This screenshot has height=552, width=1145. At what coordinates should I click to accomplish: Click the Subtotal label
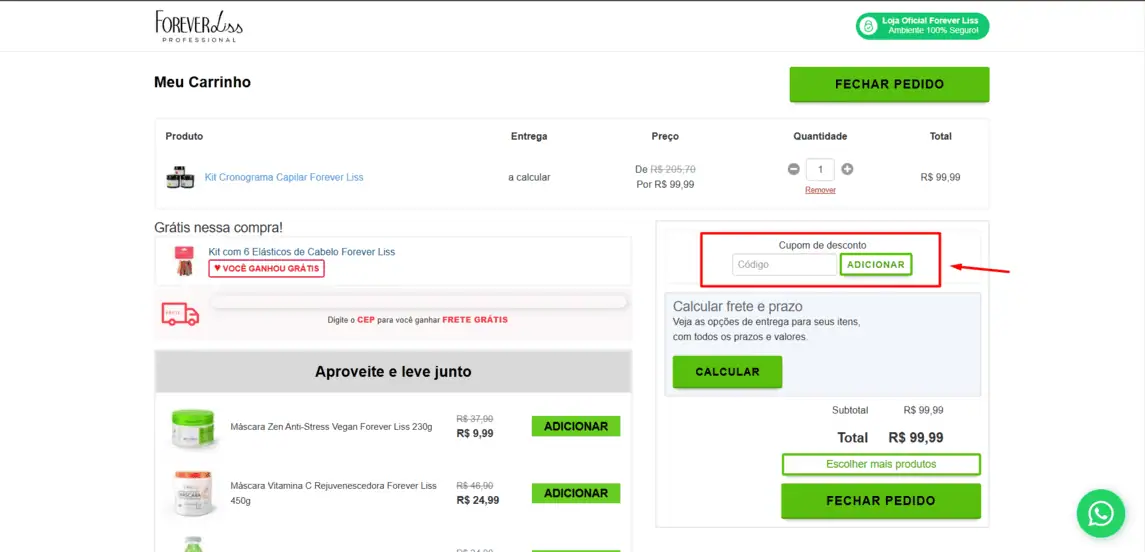pyautogui.click(x=850, y=410)
